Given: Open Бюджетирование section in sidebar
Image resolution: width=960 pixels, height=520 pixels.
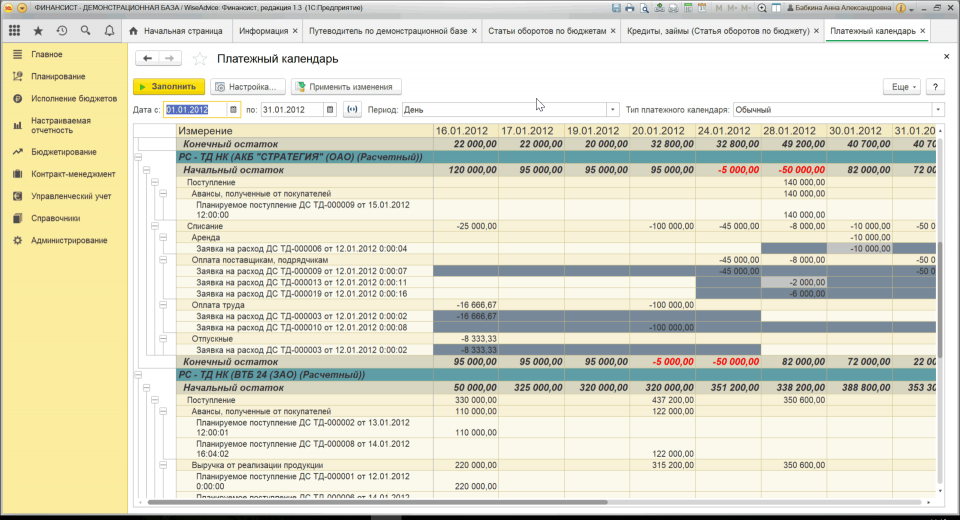Looking at the screenshot, I should click(x=64, y=151).
